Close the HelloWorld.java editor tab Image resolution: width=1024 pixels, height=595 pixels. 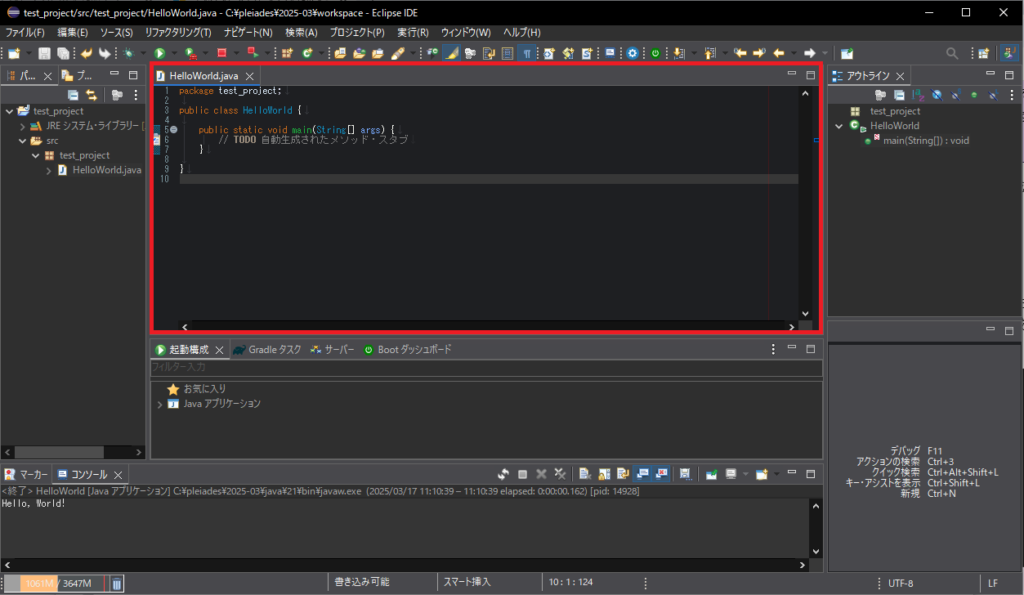point(249,76)
